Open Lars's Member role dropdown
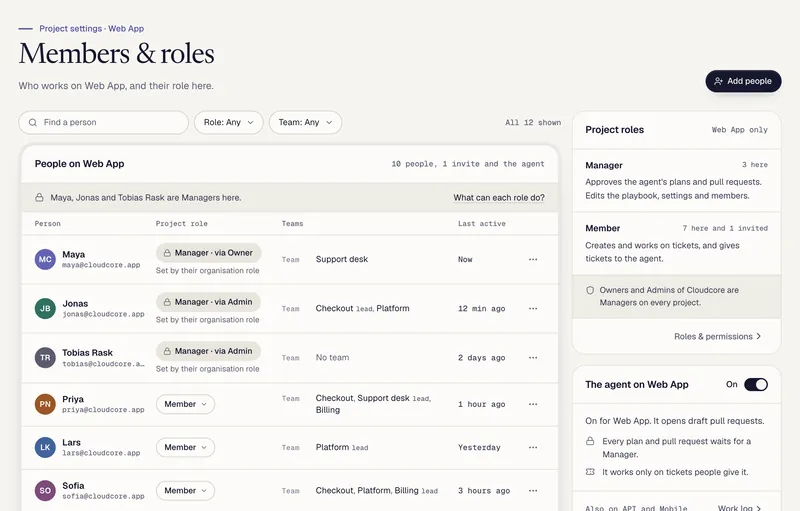Screen dimensions: 800x511 (x=185, y=447)
